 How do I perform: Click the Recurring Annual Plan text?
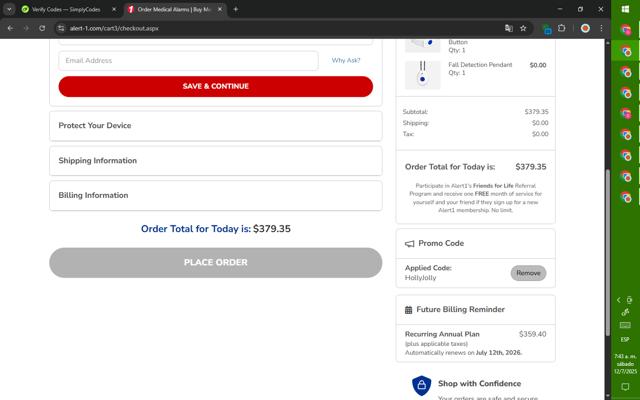click(442, 334)
